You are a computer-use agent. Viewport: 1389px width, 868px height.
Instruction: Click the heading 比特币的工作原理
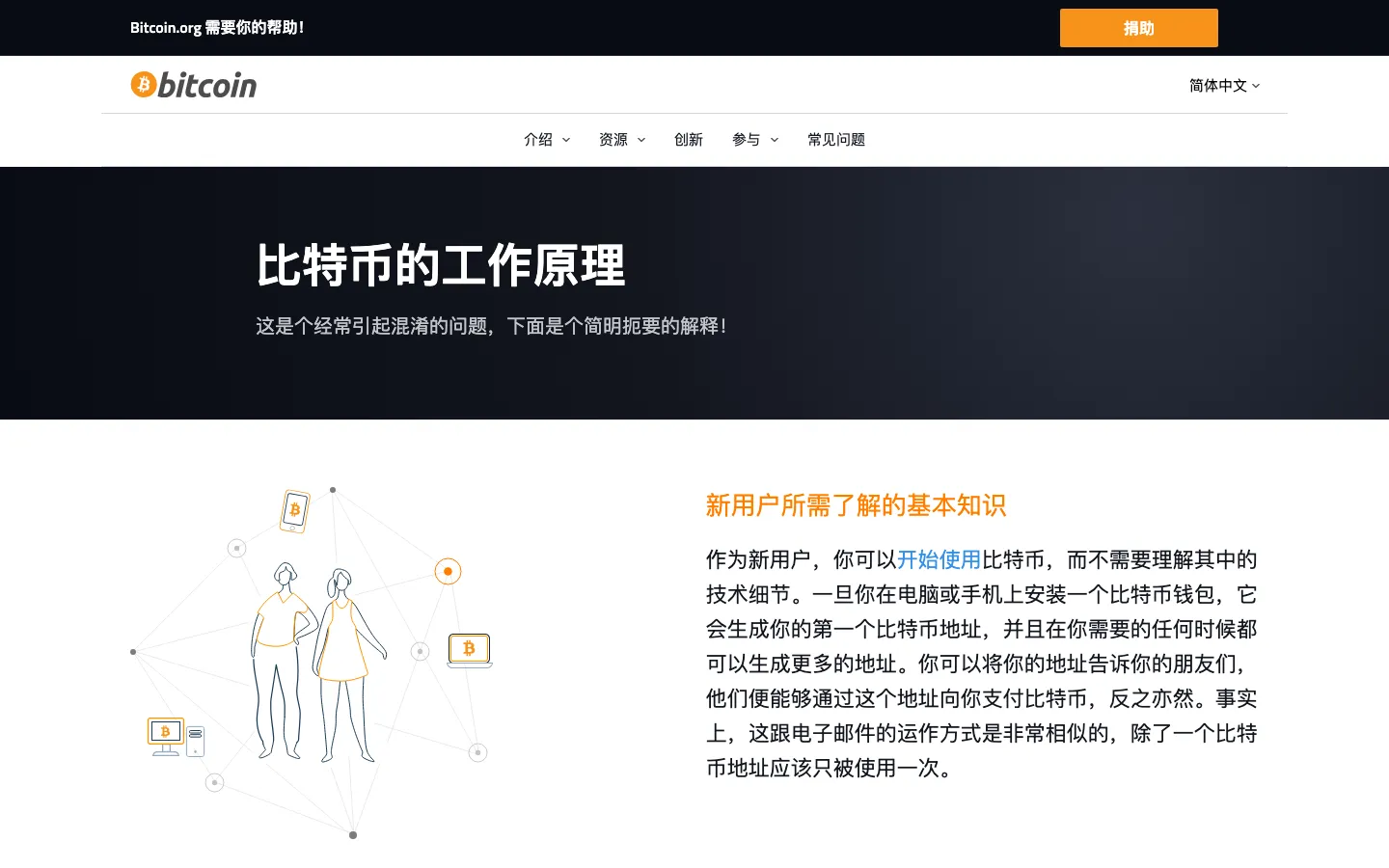(441, 265)
